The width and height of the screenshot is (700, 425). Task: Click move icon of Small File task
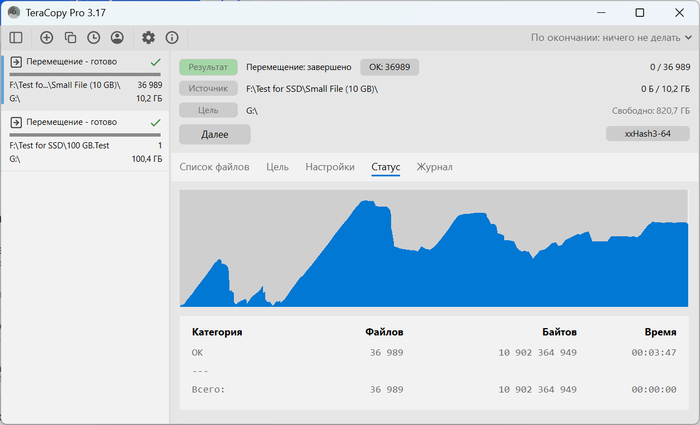16,62
